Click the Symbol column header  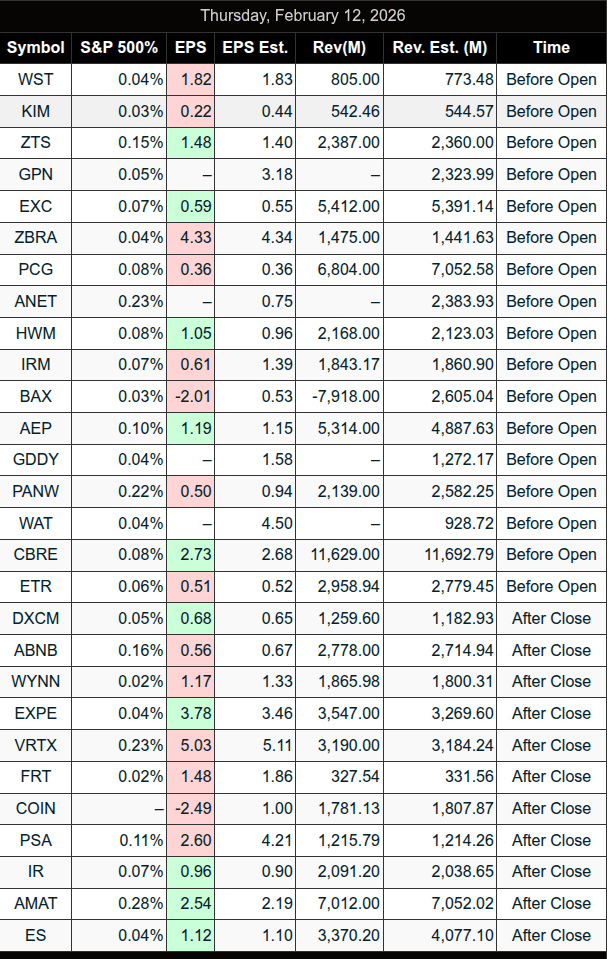click(36, 47)
